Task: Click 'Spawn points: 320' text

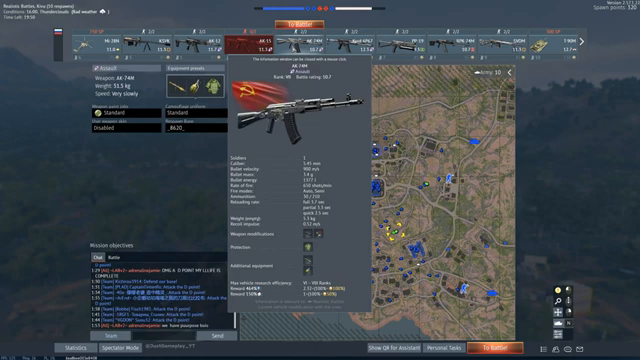Action: [615, 8]
